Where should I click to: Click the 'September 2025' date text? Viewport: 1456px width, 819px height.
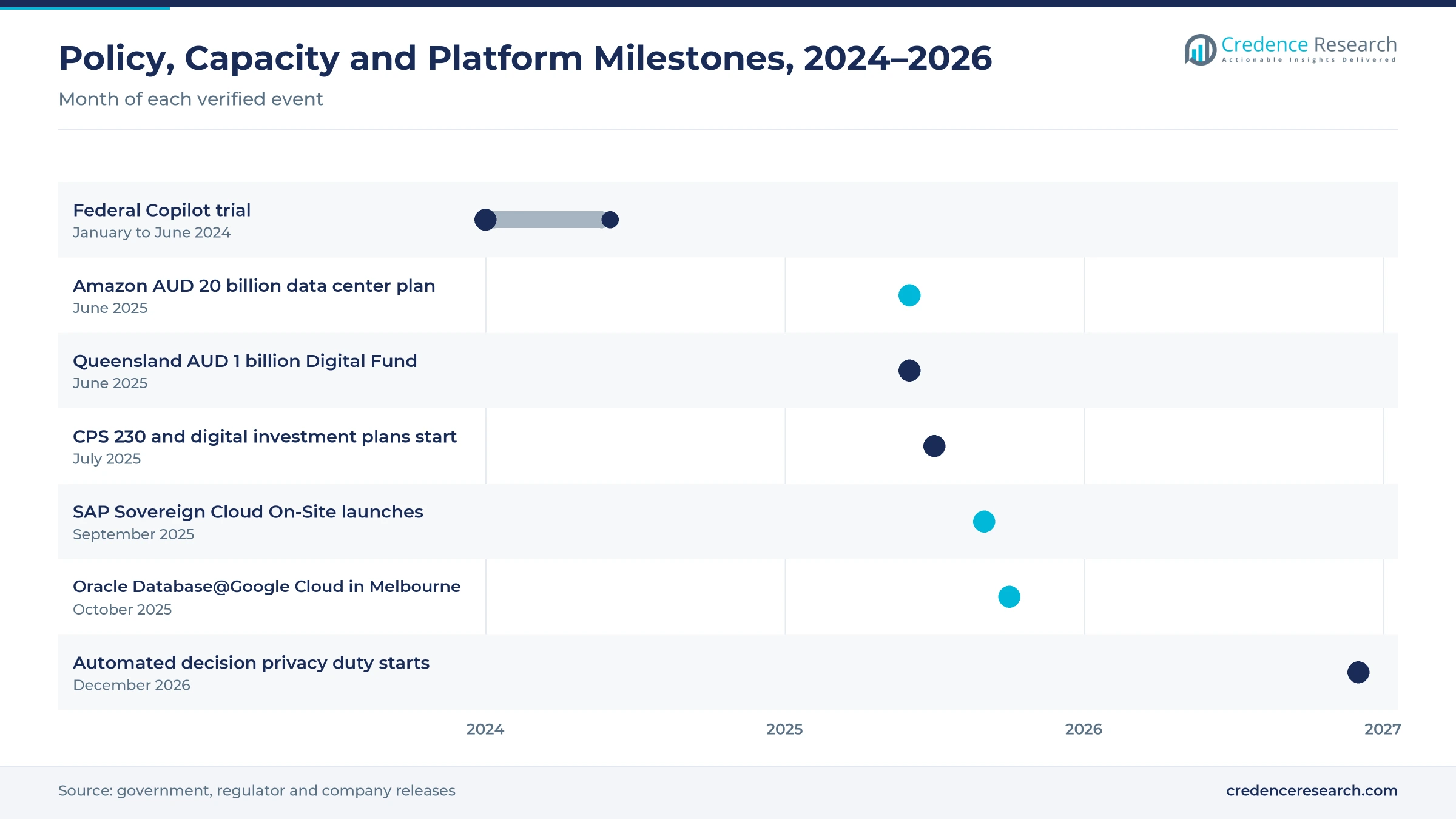coord(133,534)
